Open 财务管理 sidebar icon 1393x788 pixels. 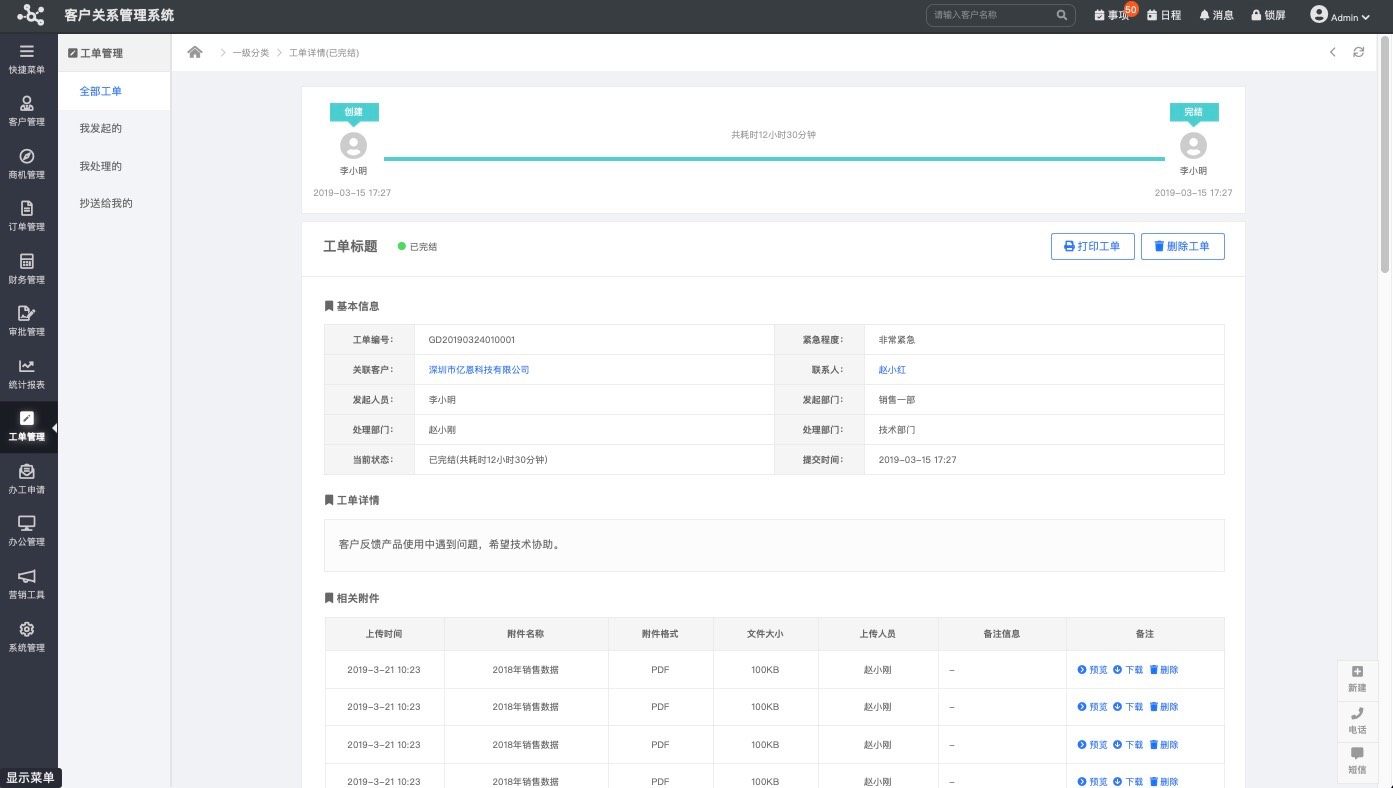[27, 269]
